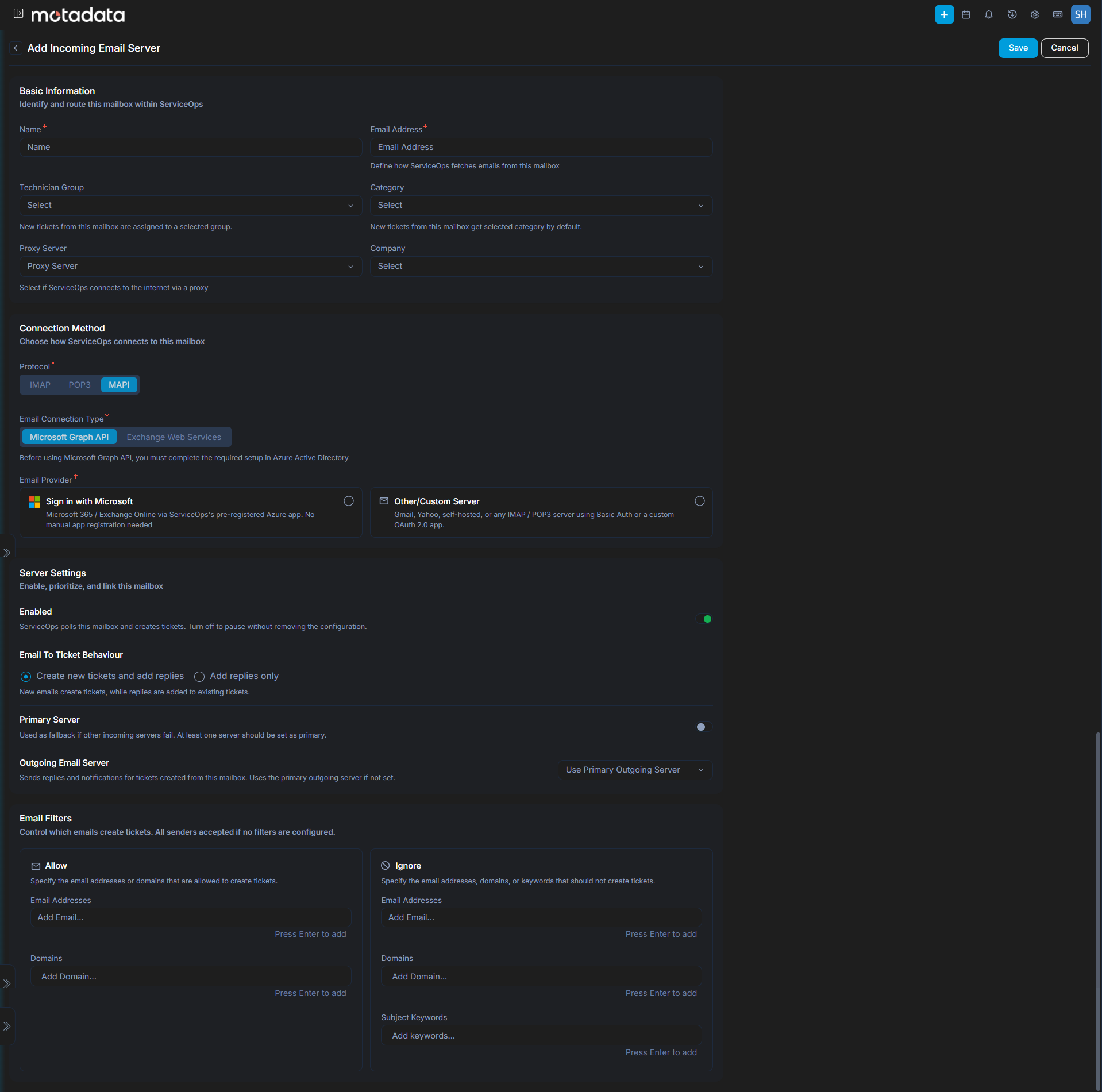The image size is (1102, 1092).
Task: Click the Motadata logo
Action: (x=78, y=15)
